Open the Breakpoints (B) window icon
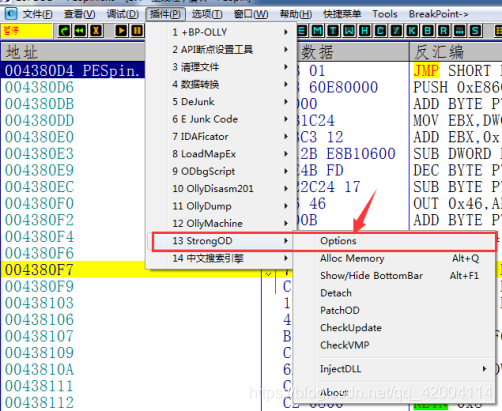 428,31
